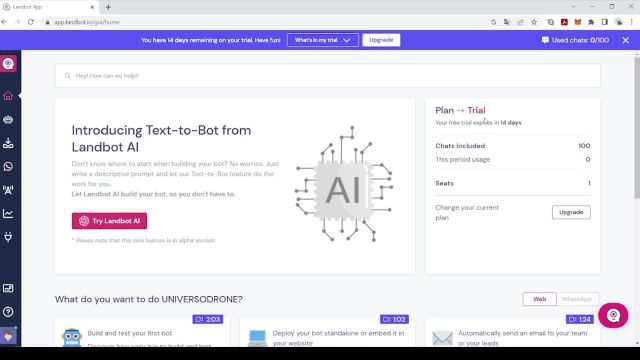Open user avatar profile in sidebar
The image size is (640, 360).
coord(8,336)
